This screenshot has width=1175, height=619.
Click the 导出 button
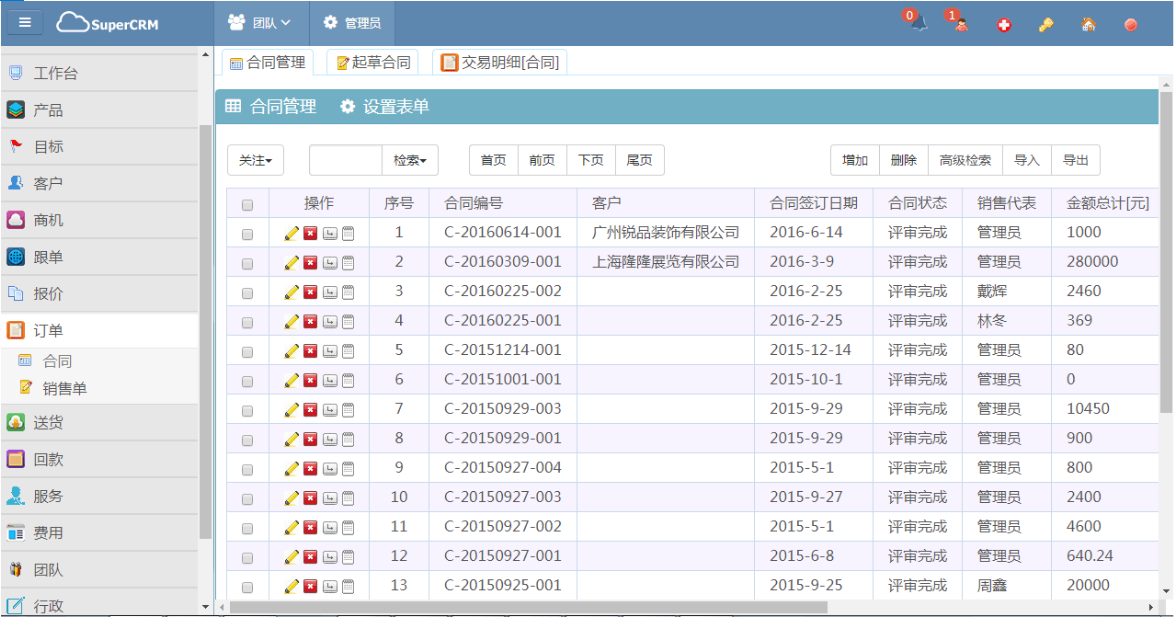pyautogui.click(x=1076, y=160)
